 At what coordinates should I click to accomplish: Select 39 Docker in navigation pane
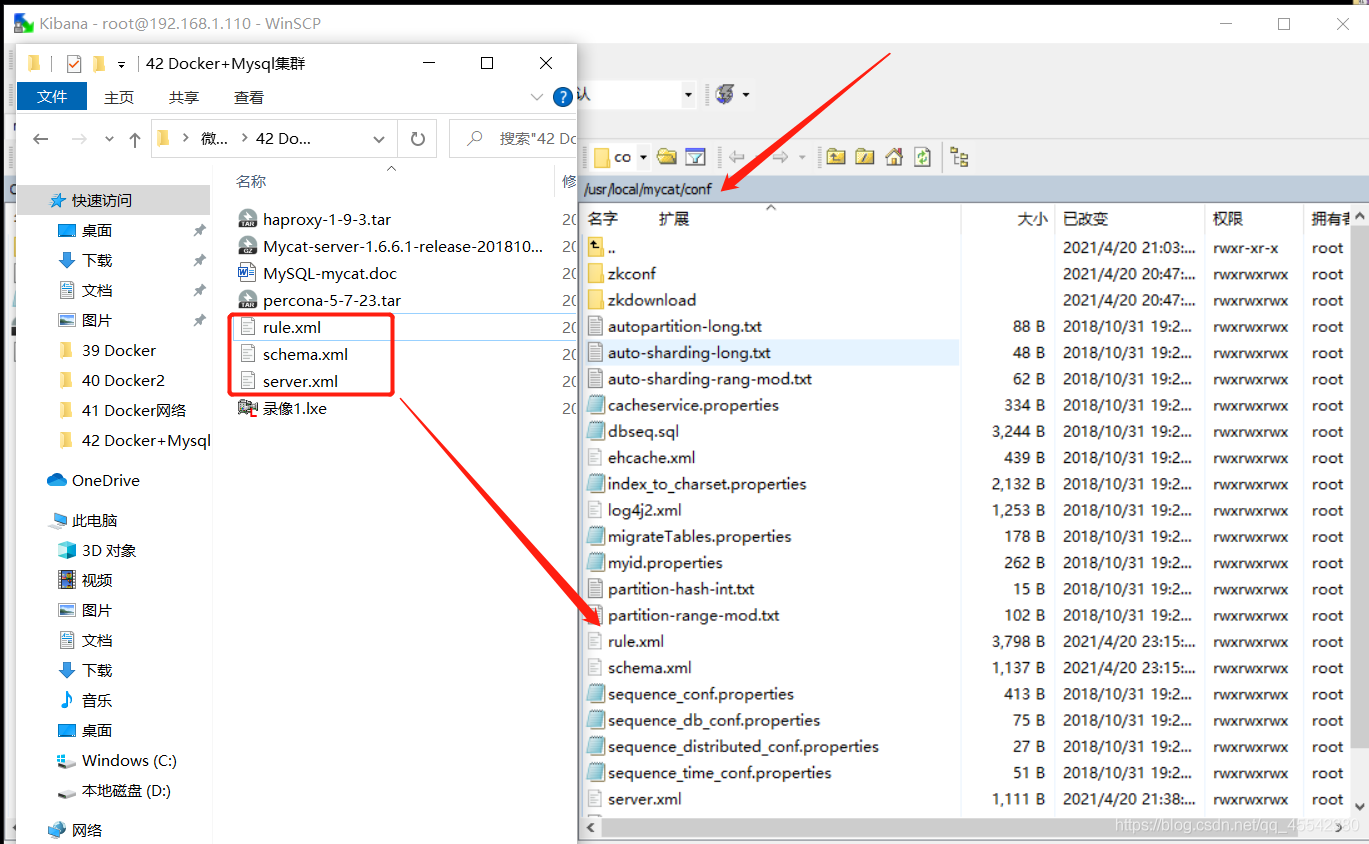pos(119,350)
